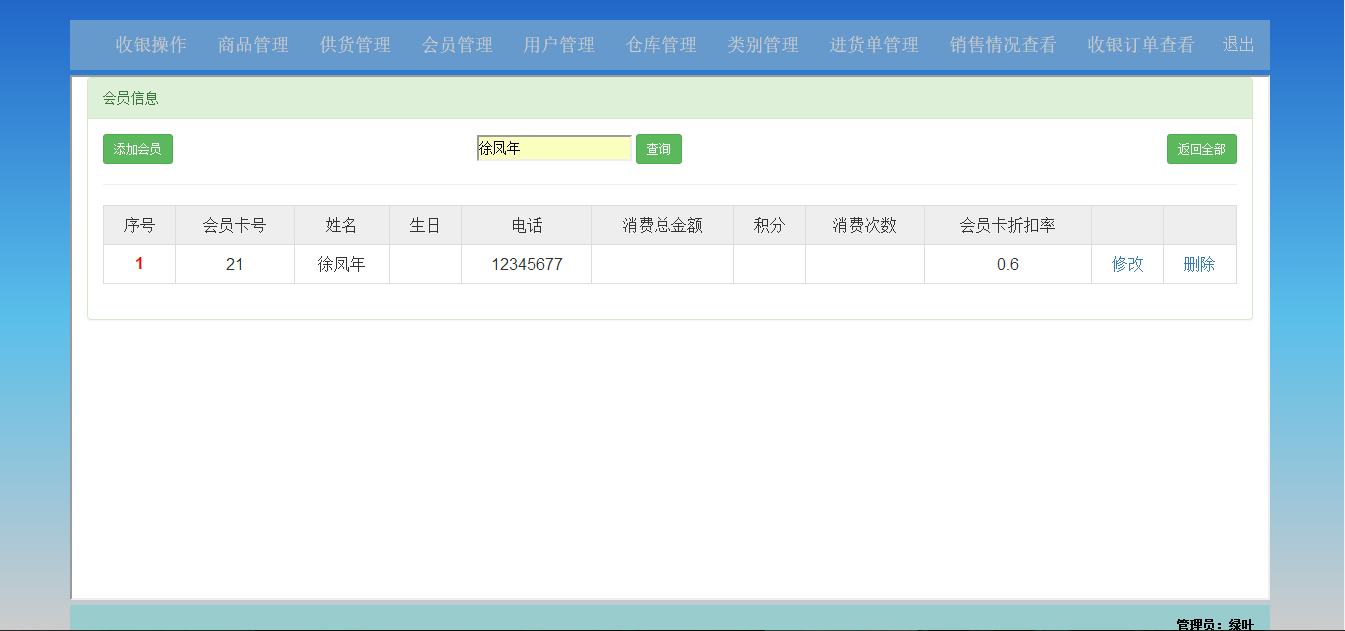This screenshot has width=1345, height=631.
Task: Select 会员管理 in the top menu
Action: click(457, 45)
